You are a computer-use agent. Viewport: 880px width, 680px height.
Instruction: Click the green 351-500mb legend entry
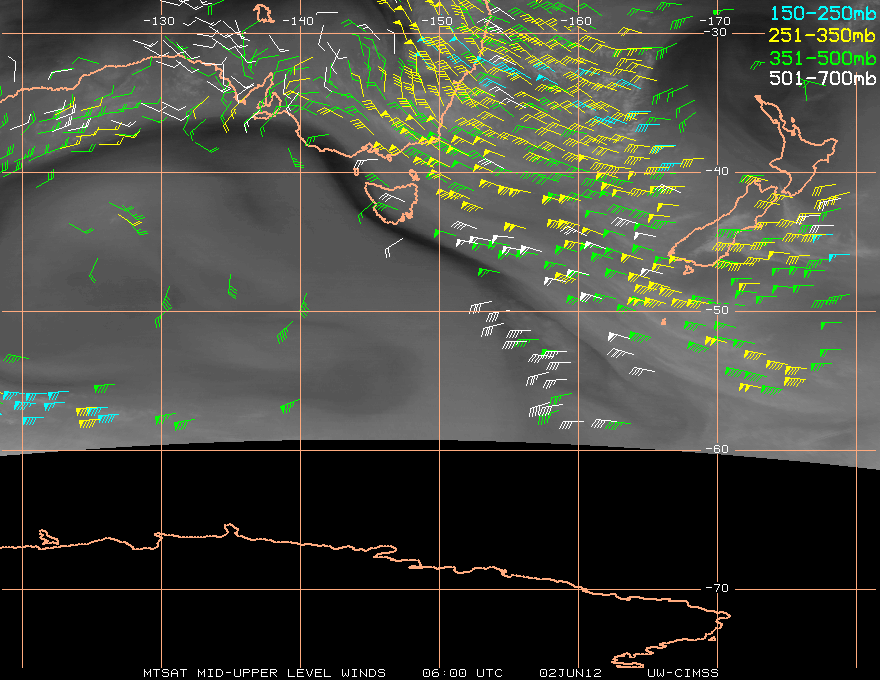pyautogui.click(x=823, y=58)
